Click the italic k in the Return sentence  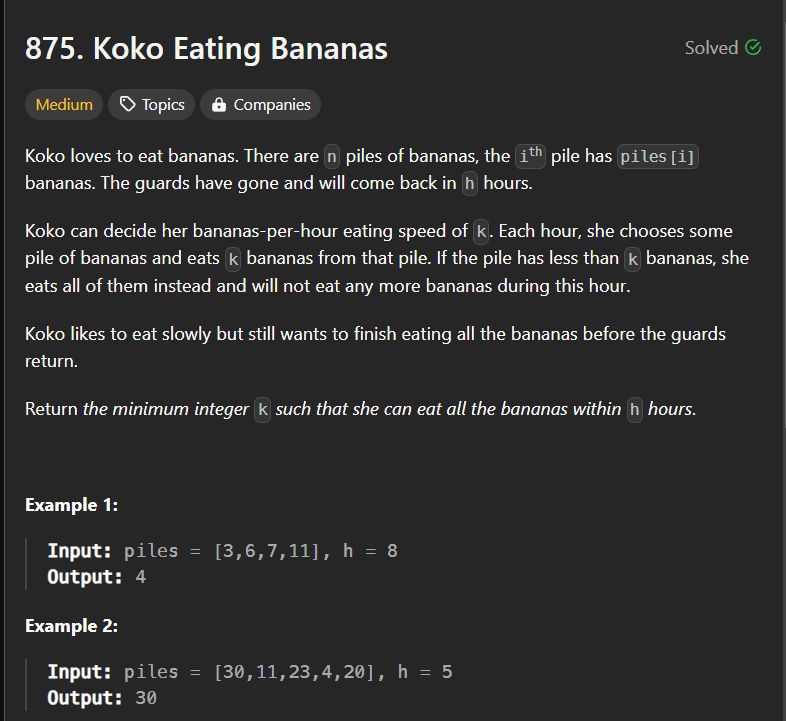(262, 410)
